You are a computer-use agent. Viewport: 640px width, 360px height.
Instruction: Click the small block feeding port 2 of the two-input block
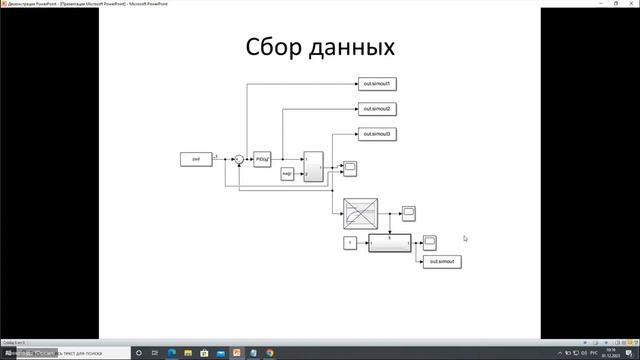(287, 174)
